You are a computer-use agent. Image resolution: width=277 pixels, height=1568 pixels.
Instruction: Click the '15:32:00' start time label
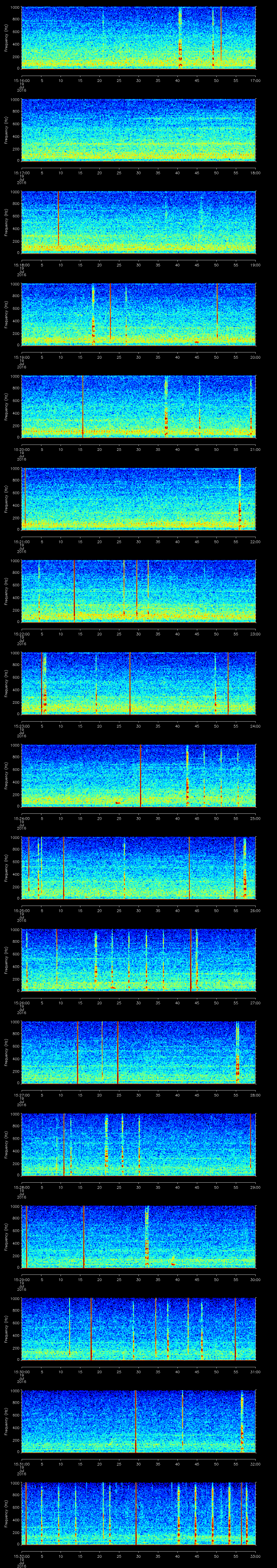[x=21, y=1556]
